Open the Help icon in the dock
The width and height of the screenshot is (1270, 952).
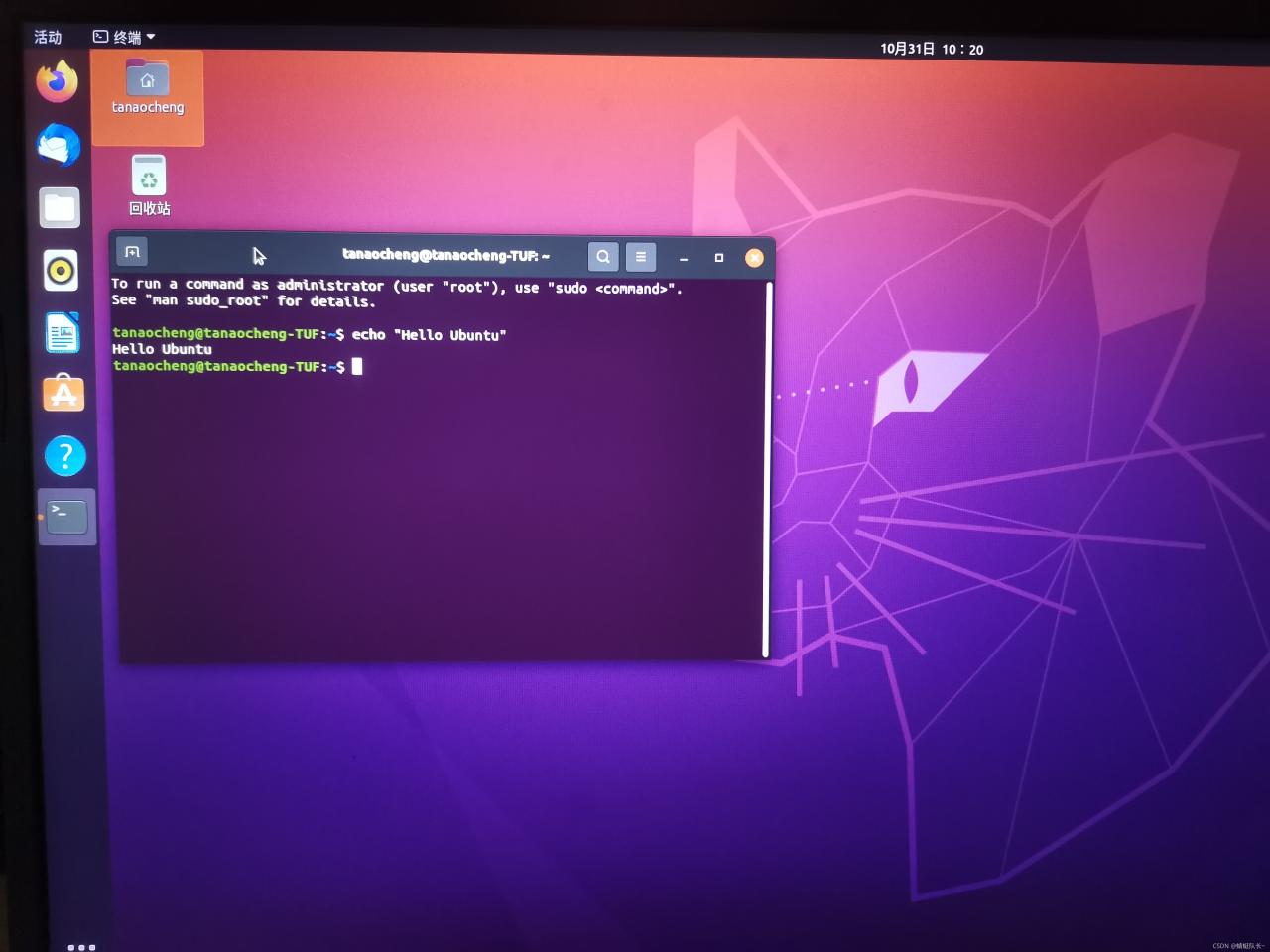65,456
